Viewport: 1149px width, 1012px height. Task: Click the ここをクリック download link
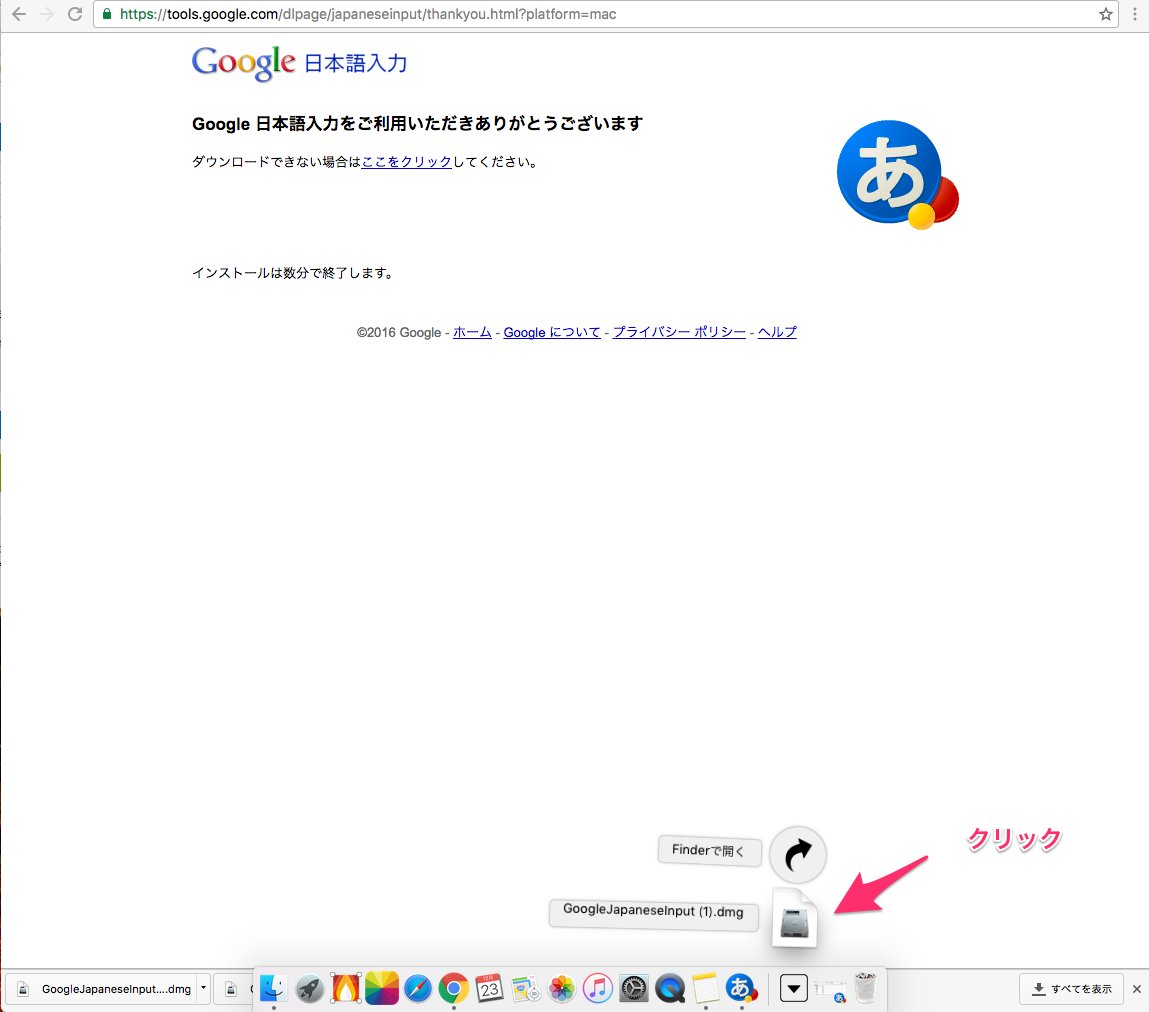tap(407, 162)
